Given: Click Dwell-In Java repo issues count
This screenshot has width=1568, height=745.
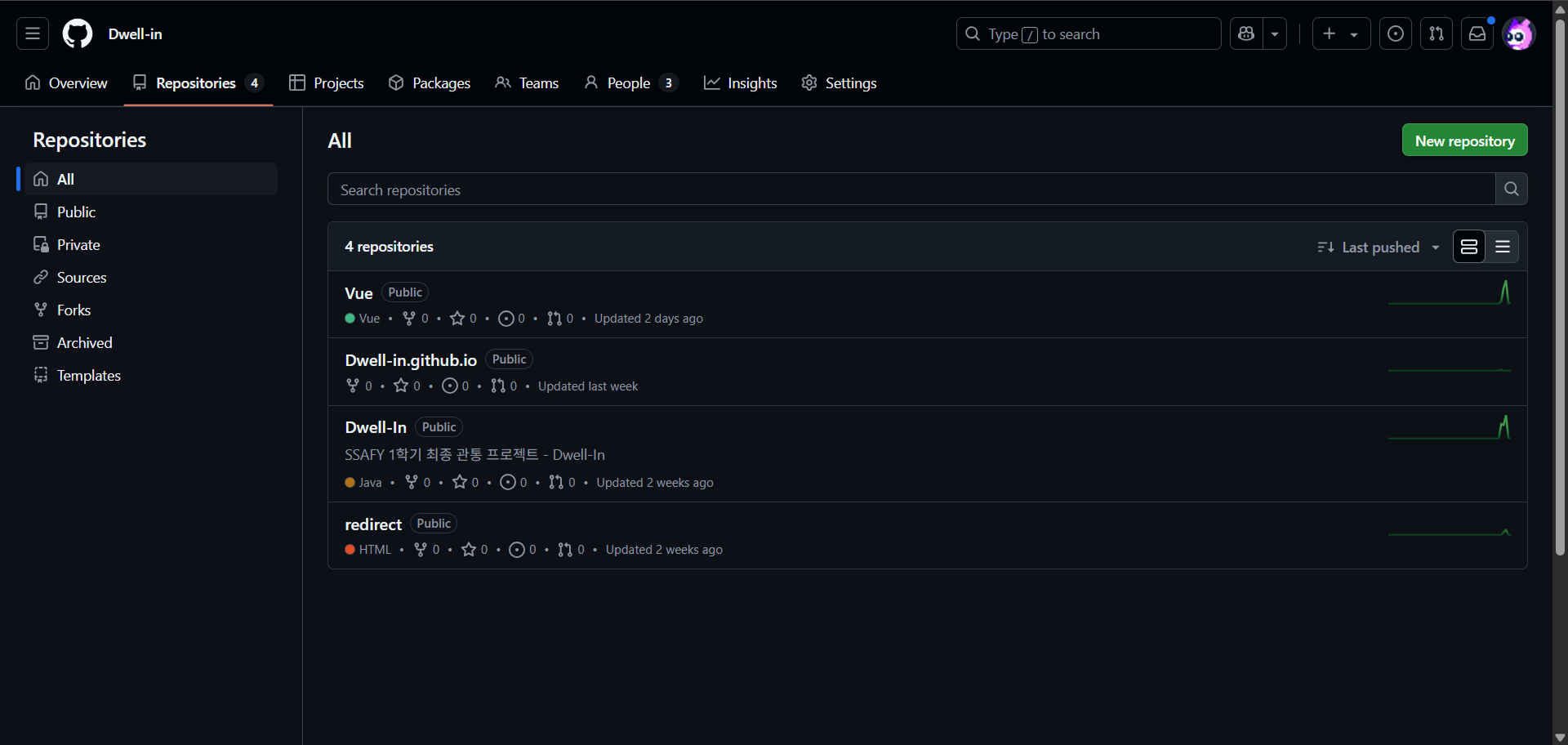Looking at the screenshot, I should point(514,483).
